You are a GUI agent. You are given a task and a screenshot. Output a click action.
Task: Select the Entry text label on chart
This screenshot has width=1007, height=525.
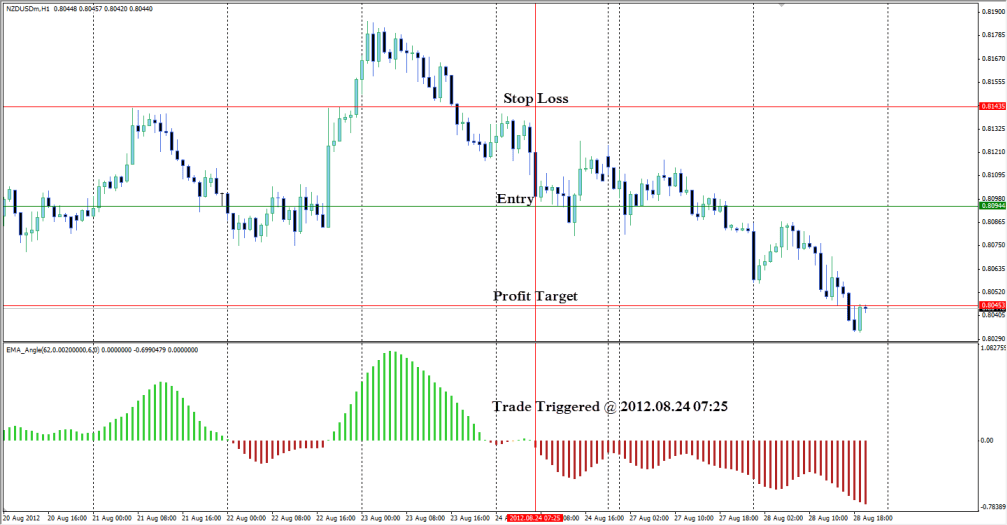(x=515, y=199)
